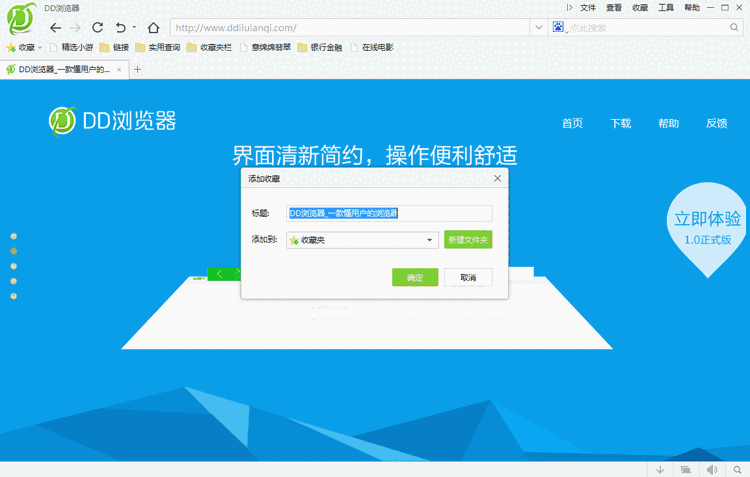Open the 收藏 star favorites button
Viewport: 750px width, 477px height.
click(23, 47)
